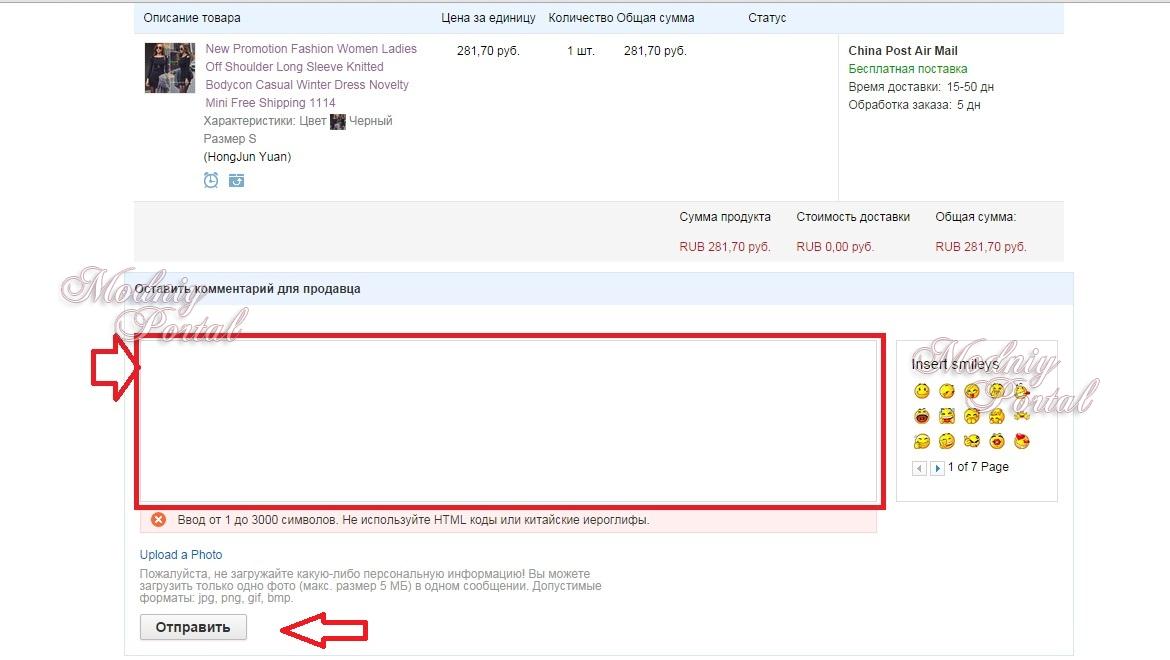Image resolution: width=1170 pixels, height=660 pixels.
Task: Open the Upload a Photo link
Action: (181, 555)
